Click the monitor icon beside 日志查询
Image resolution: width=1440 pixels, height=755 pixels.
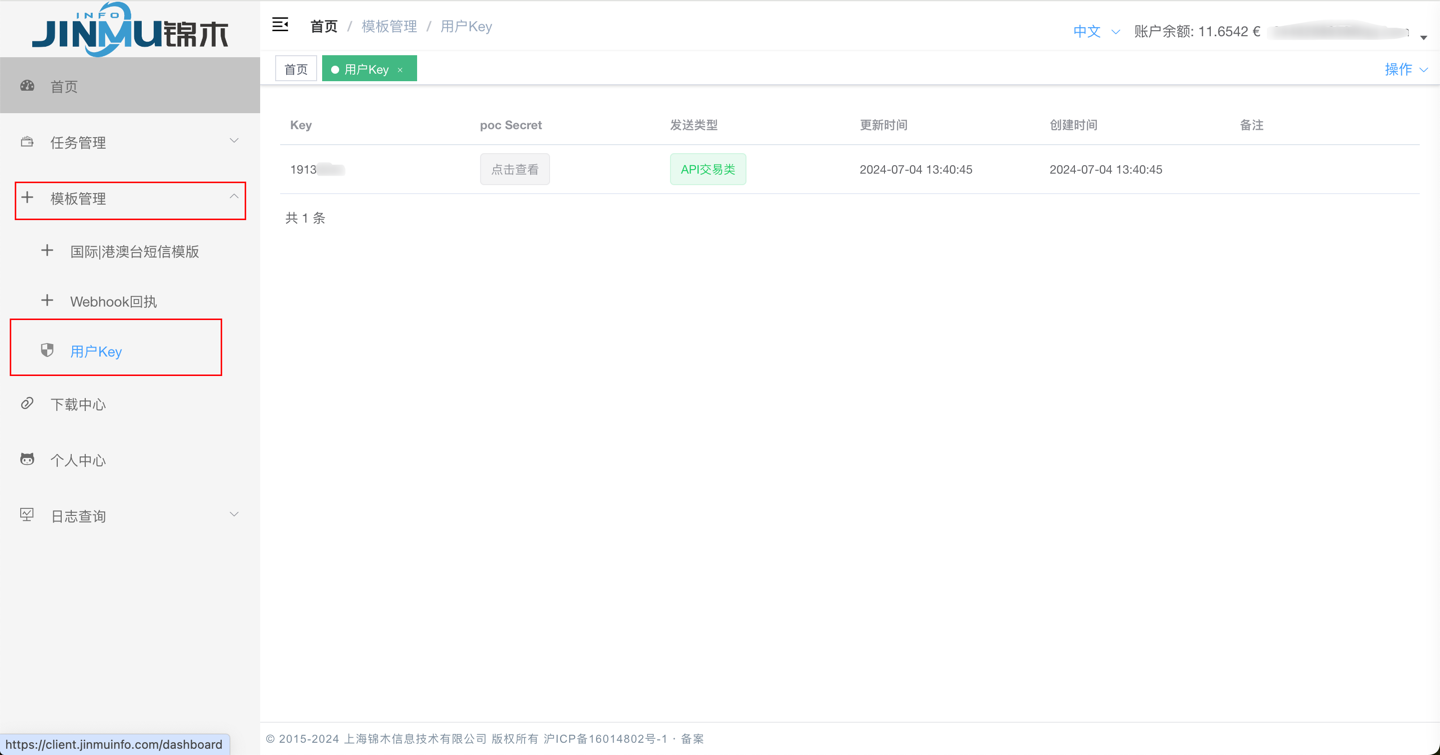tap(28, 515)
